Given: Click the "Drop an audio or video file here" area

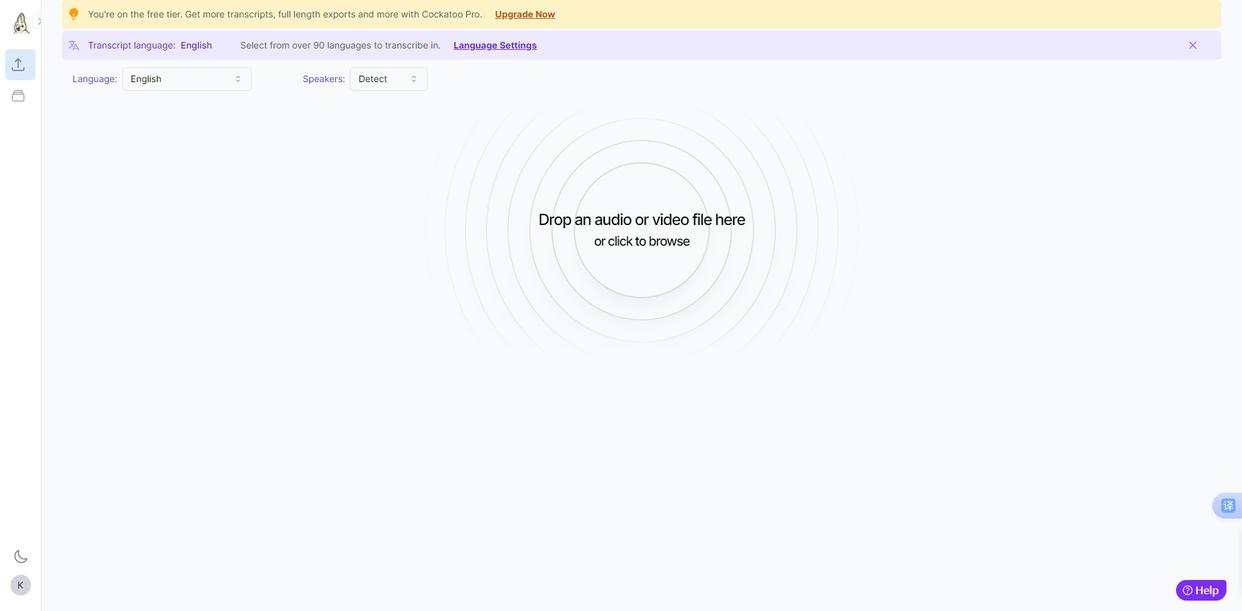Looking at the screenshot, I should point(641,219).
